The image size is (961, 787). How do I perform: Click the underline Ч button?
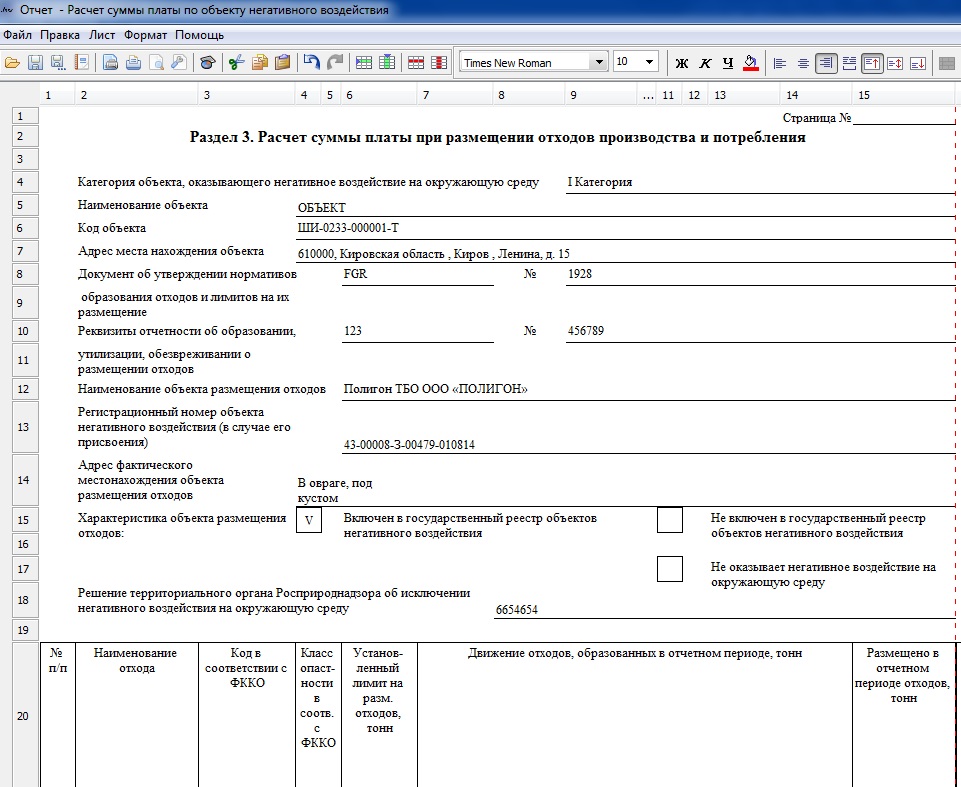727,63
